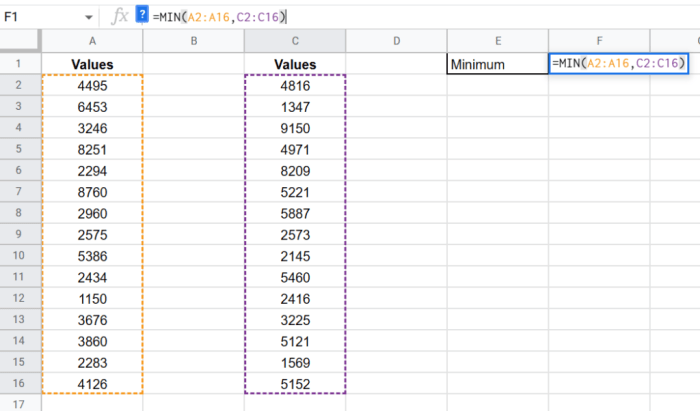
Task: Click the cell with value 8760
Action: (92, 192)
